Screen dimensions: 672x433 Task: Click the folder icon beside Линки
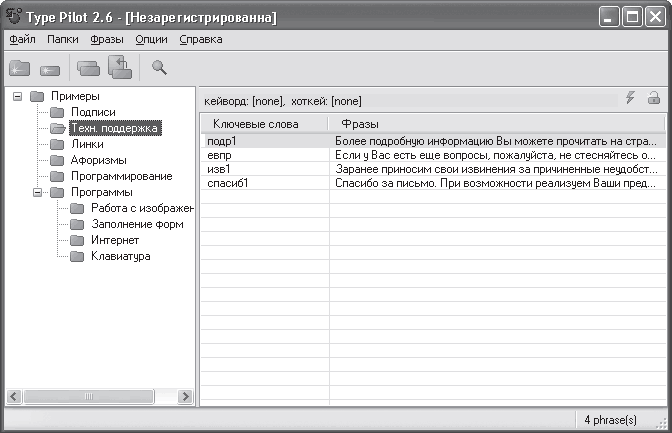pos(57,144)
